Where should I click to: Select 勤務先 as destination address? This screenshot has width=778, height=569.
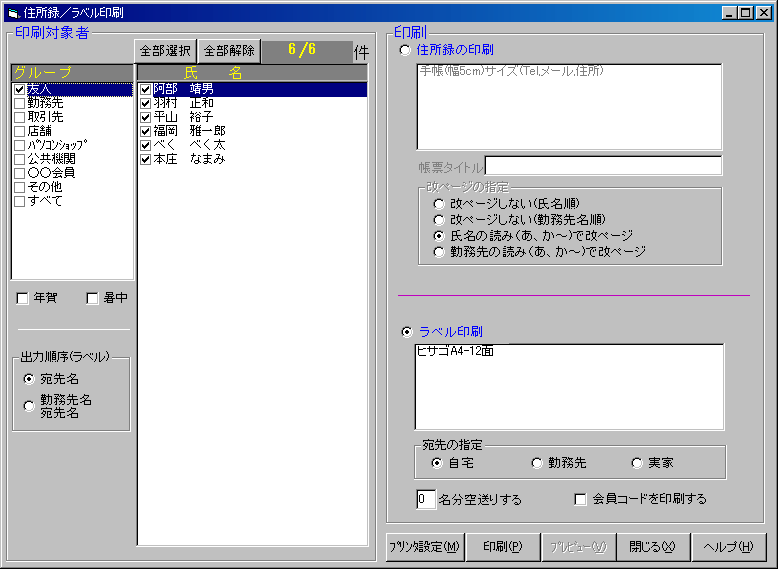[x=537, y=463]
